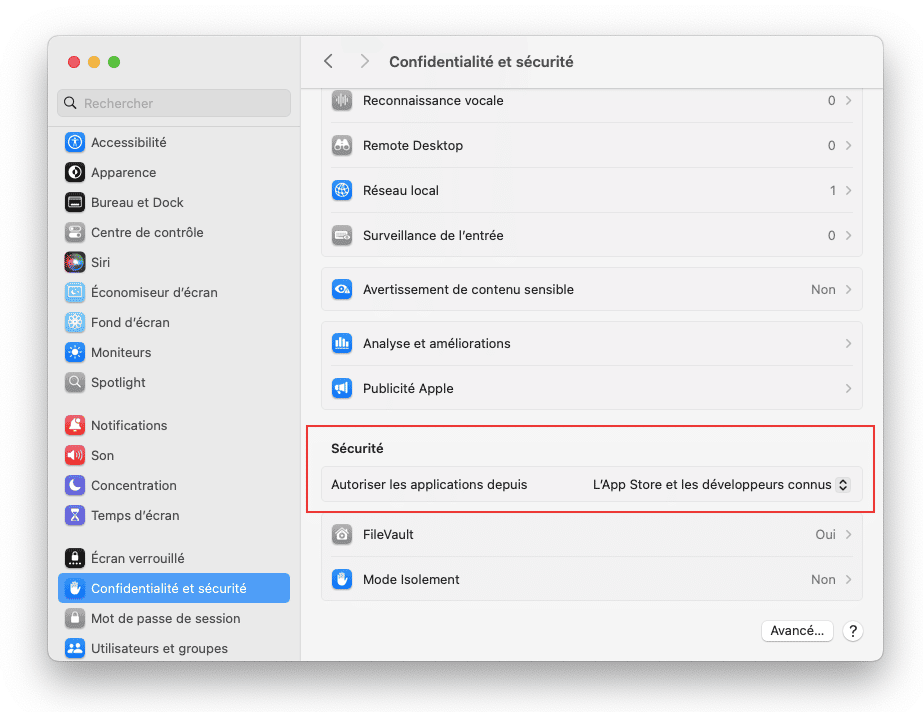Open Accessibilité settings icon in sidebar
The image size is (923, 712).
tap(75, 142)
